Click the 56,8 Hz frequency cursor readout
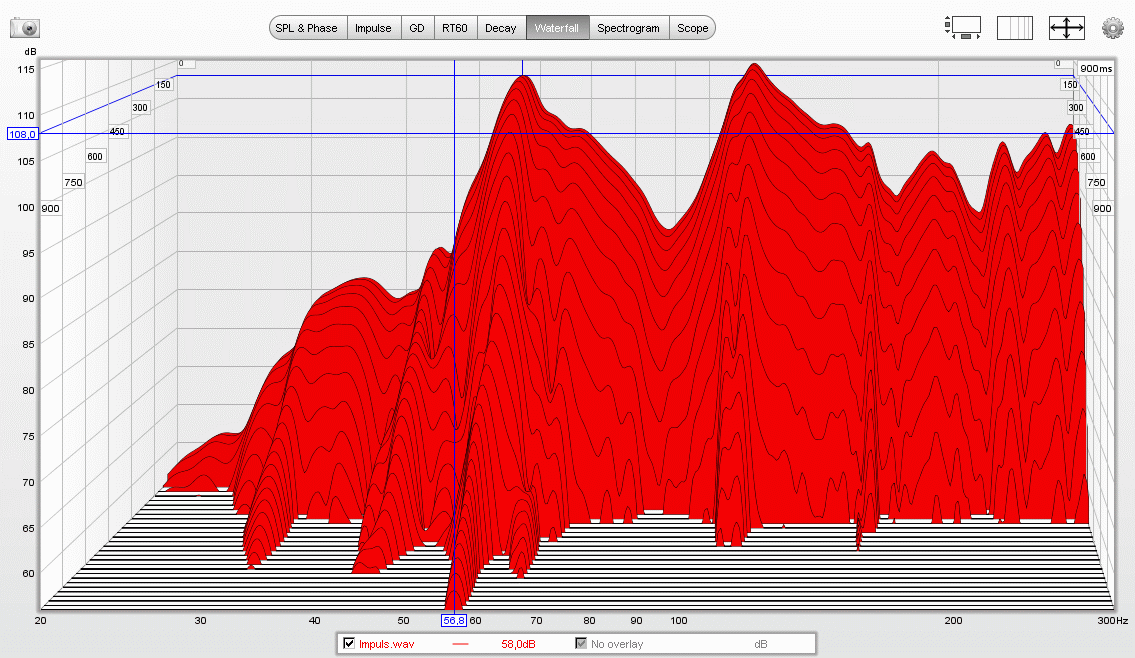Image resolution: width=1135 pixels, height=658 pixels. point(454,620)
